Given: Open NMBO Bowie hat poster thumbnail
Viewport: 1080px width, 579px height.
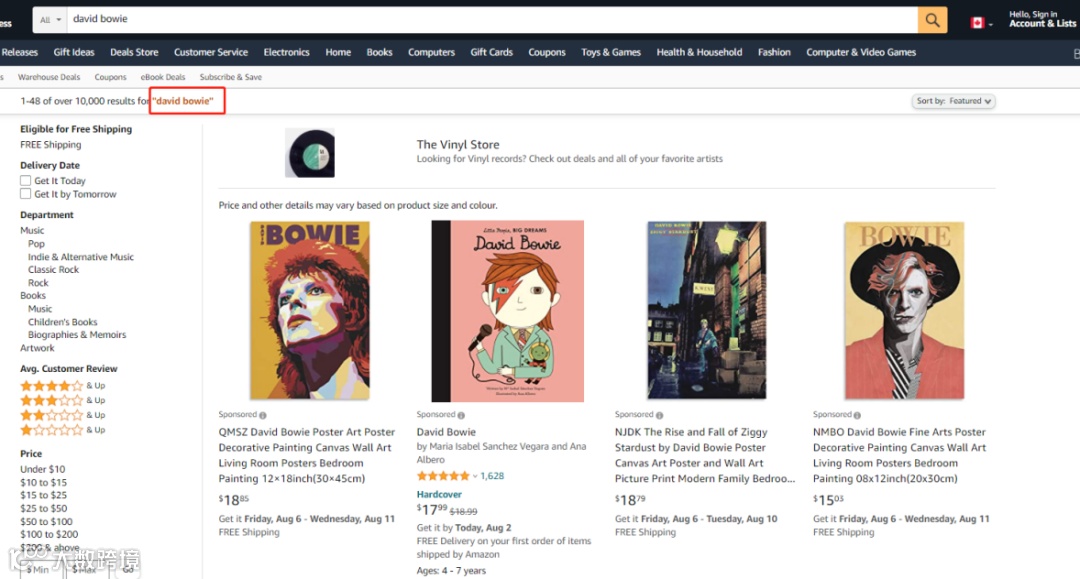Looking at the screenshot, I should 904,310.
